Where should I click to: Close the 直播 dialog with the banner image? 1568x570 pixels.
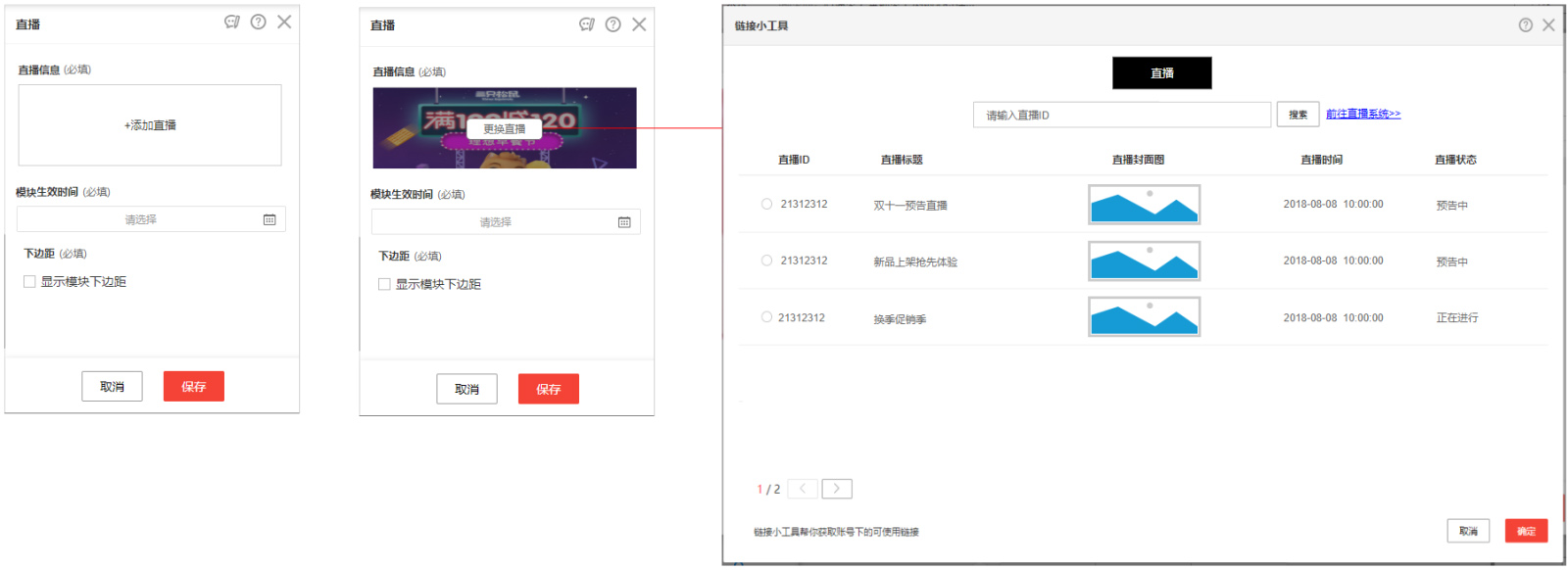tap(639, 24)
